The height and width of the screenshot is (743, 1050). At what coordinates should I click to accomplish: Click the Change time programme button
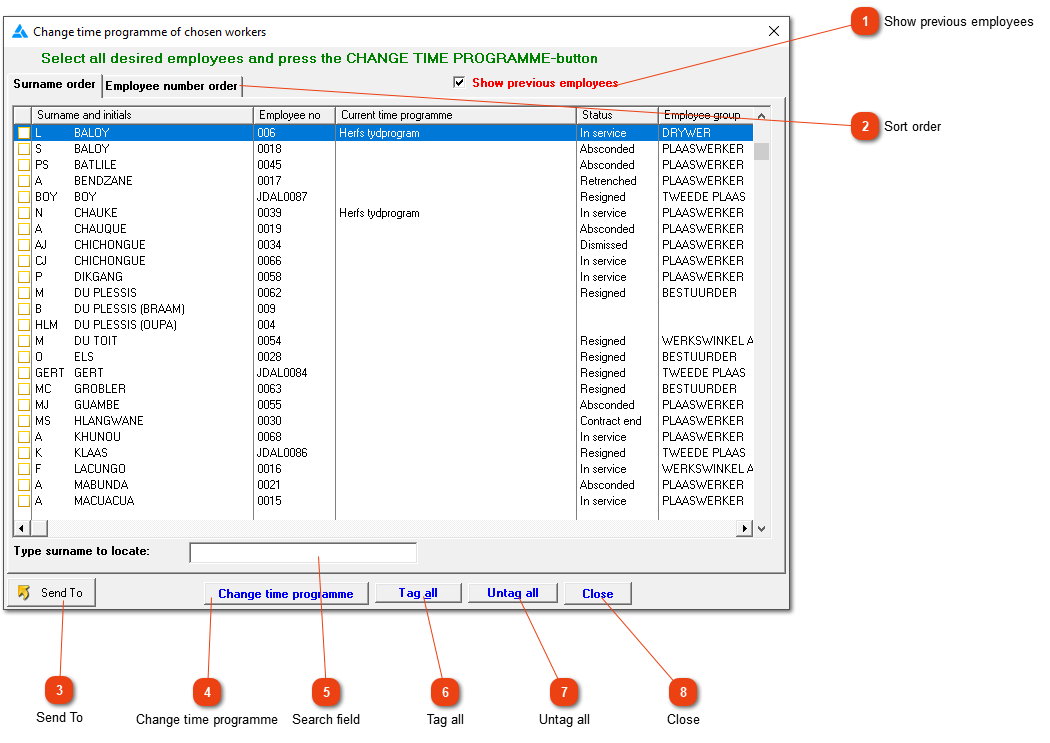pos(286,594)
